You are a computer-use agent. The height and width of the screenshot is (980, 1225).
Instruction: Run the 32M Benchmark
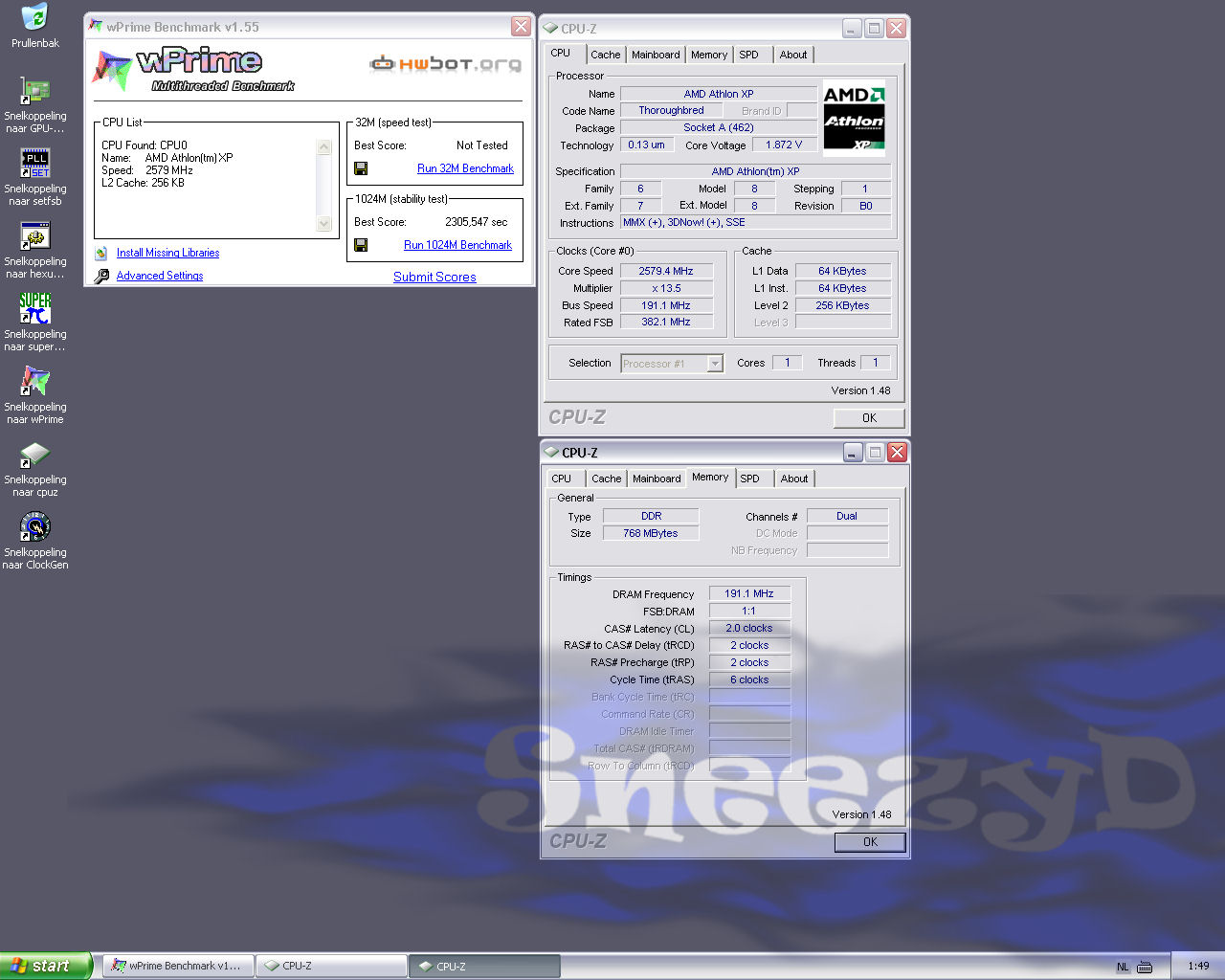tap(465, 168)
